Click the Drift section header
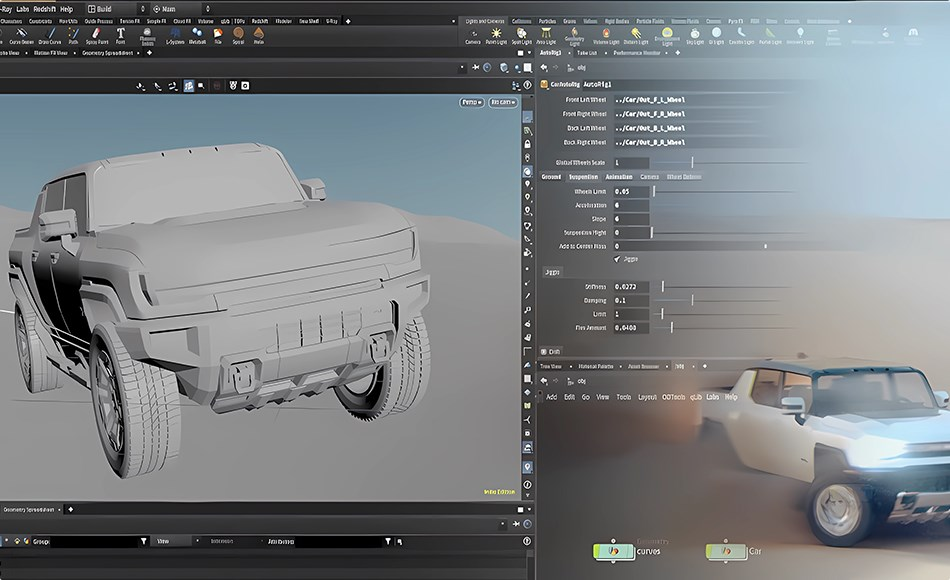 pos(551,351)
